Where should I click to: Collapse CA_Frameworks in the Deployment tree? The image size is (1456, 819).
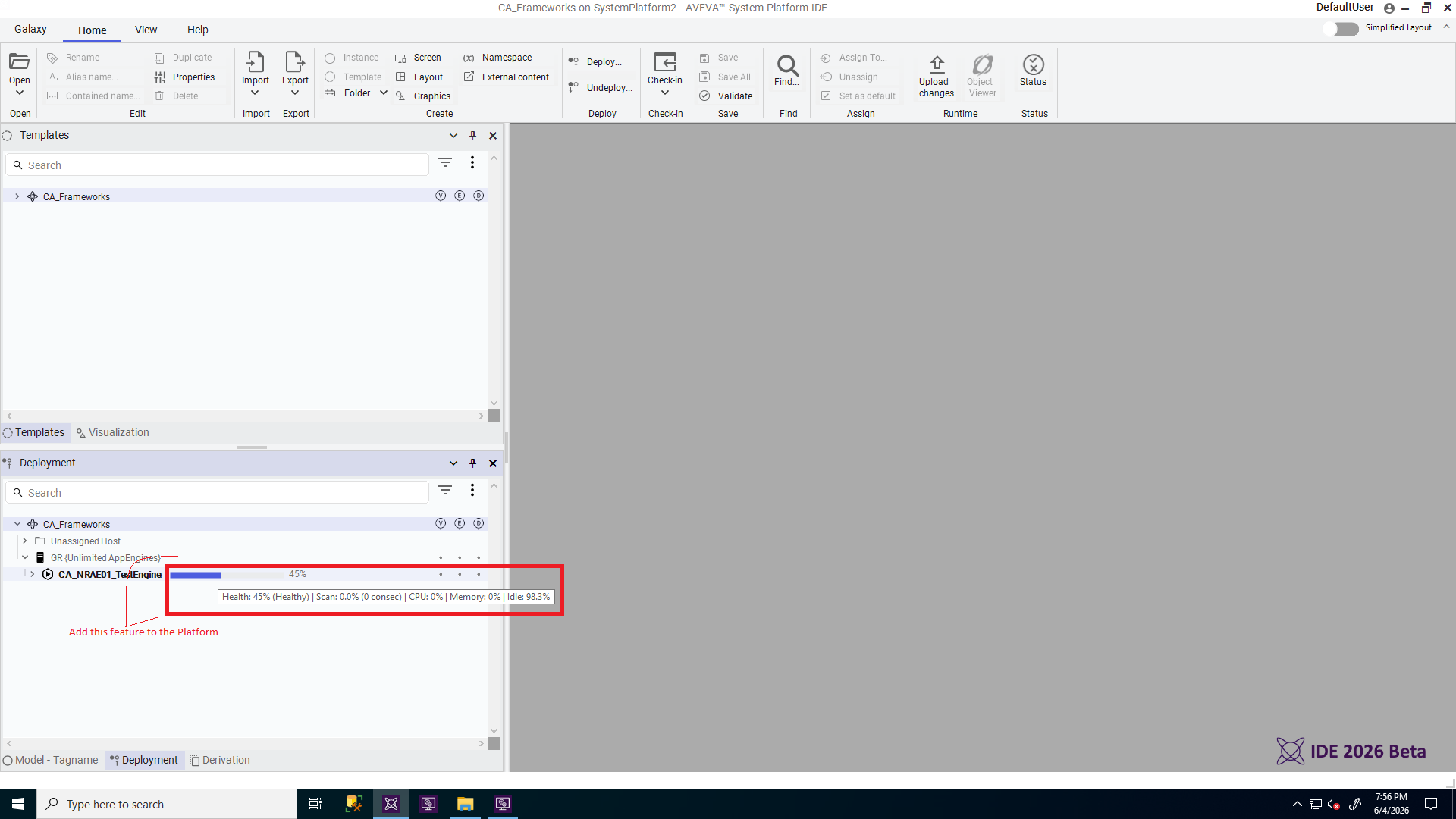[x=17, y=524]
